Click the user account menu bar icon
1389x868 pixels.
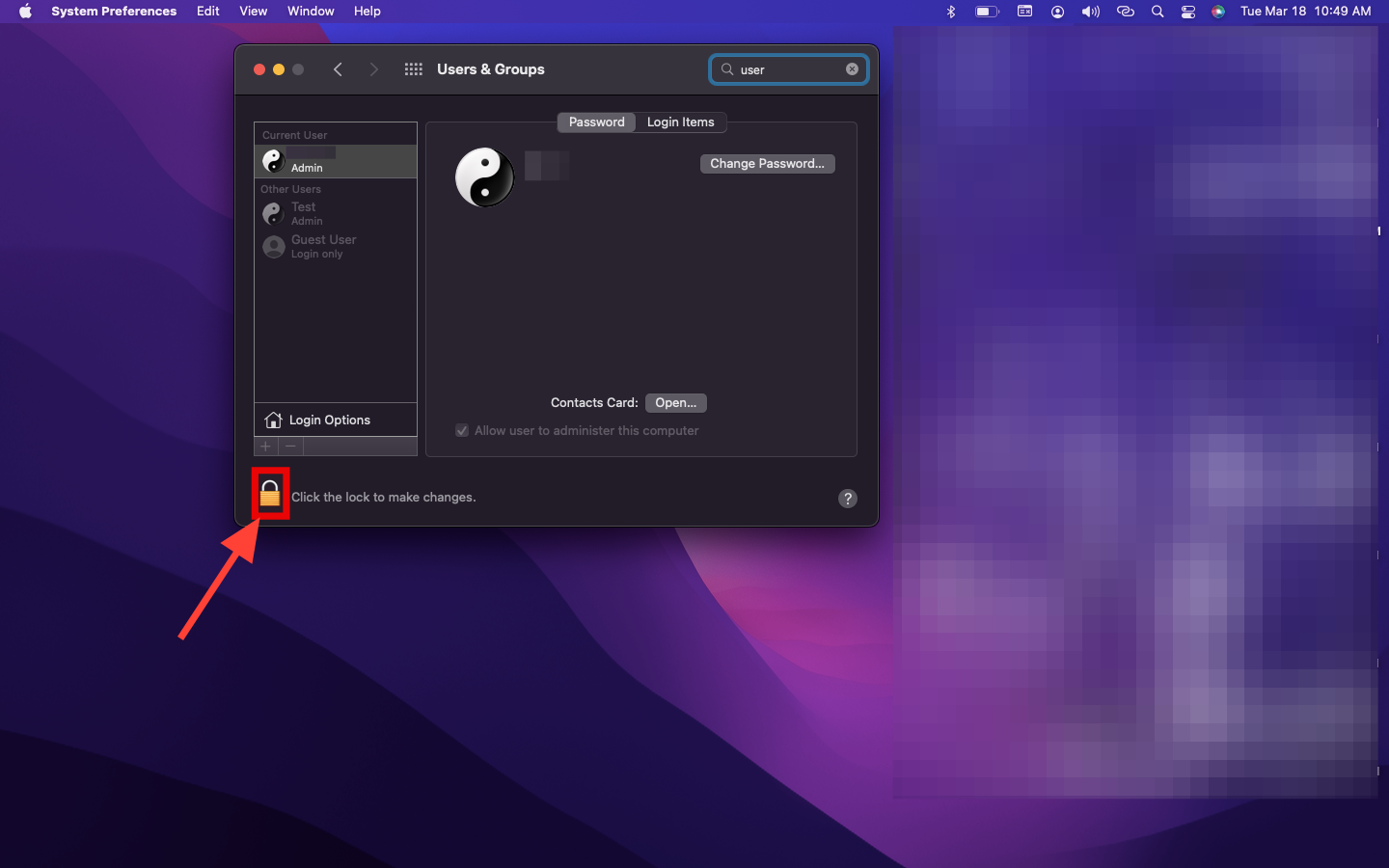tap(1058, 12)
